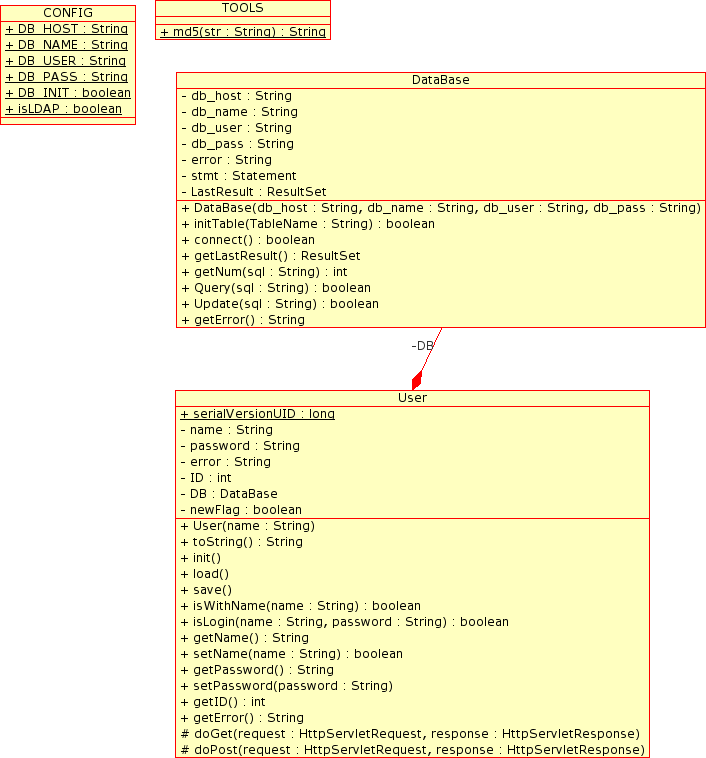Click the DB_HOST : String attribute
Screen dimensions: 706x758
click(67, 29)
